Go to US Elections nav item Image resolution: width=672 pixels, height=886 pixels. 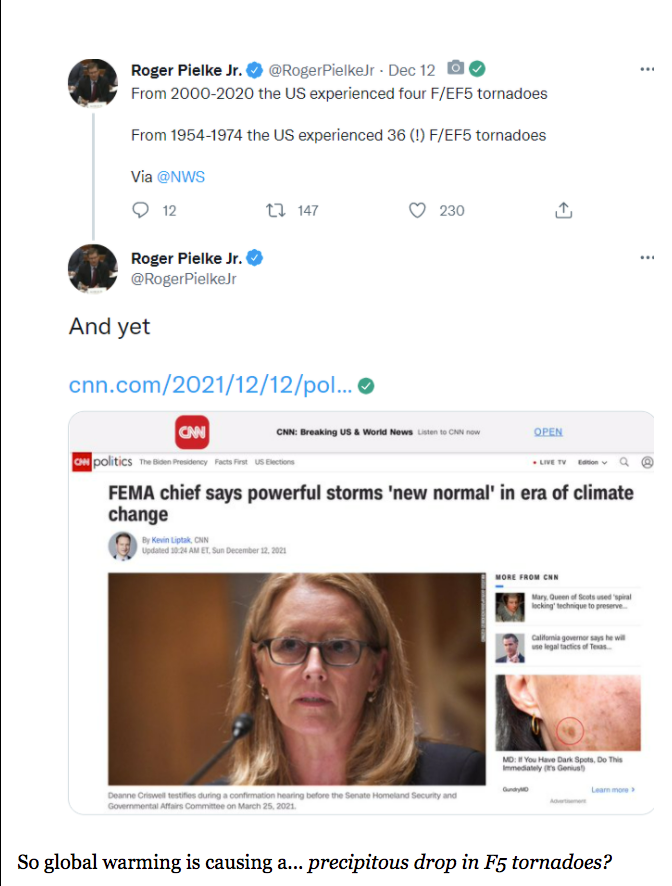(275, 462)
